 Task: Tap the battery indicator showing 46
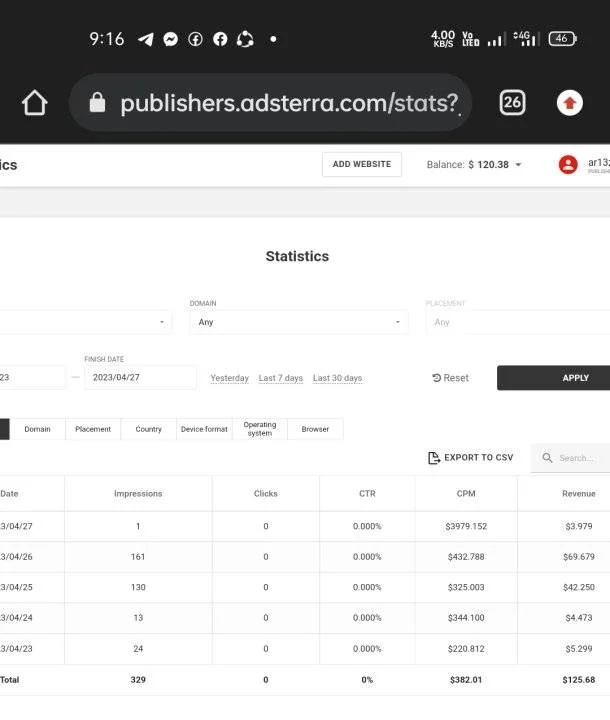(562, 39)
